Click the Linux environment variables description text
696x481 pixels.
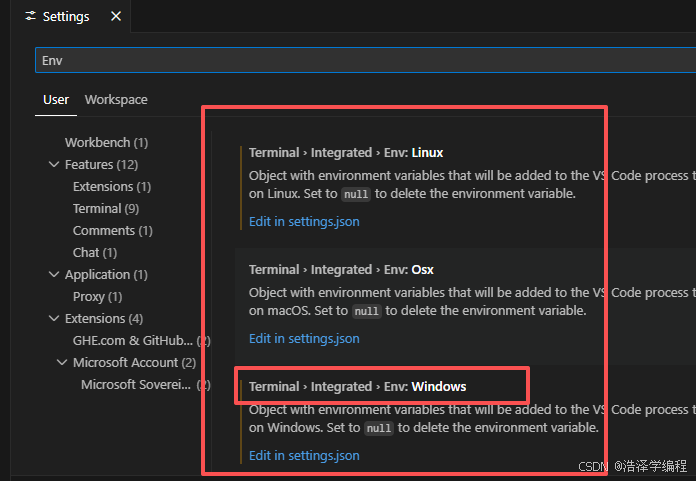(472, 185)
